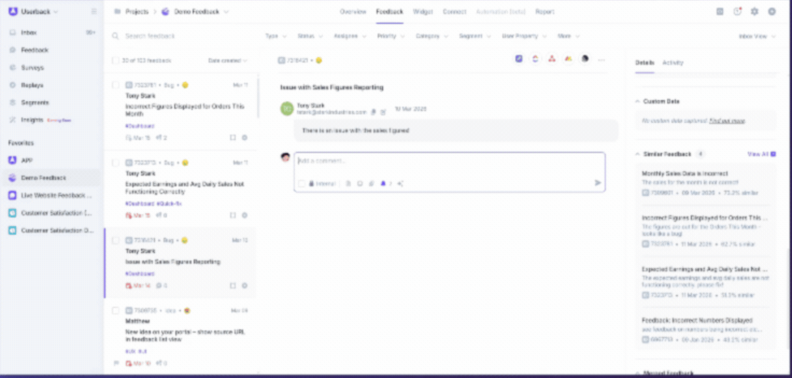This screenshot has width=792, height=378.
Task: Click the purple bell notify icon
Action: point(383,183)
